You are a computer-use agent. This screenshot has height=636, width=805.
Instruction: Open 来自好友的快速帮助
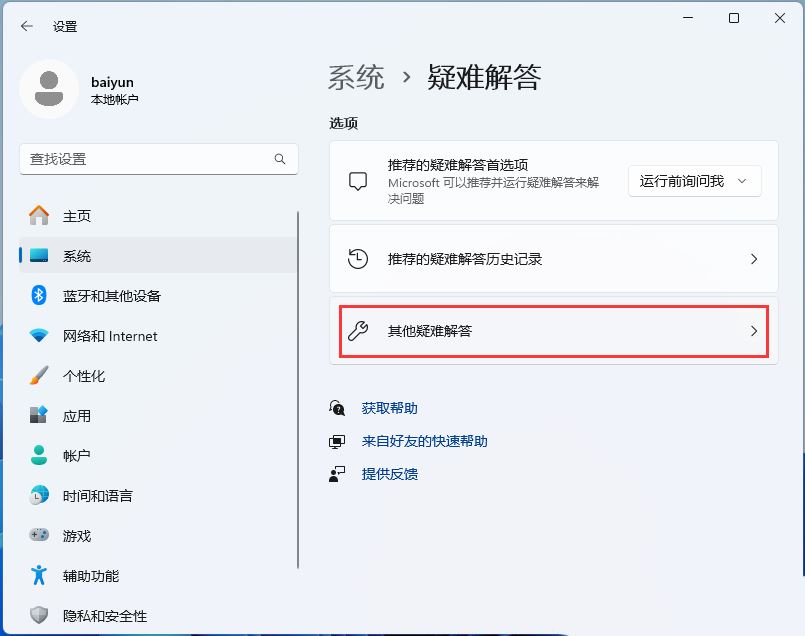[x=424, y=440]
